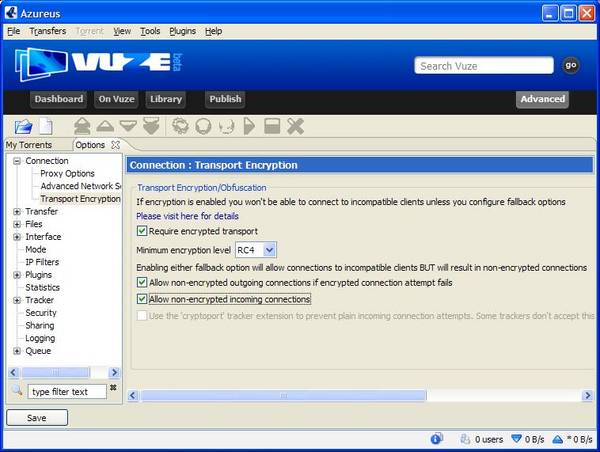Click the Azureus frog icon in title bar
The height and width of the screenshot is (452, 600).
tap(11, 13)
